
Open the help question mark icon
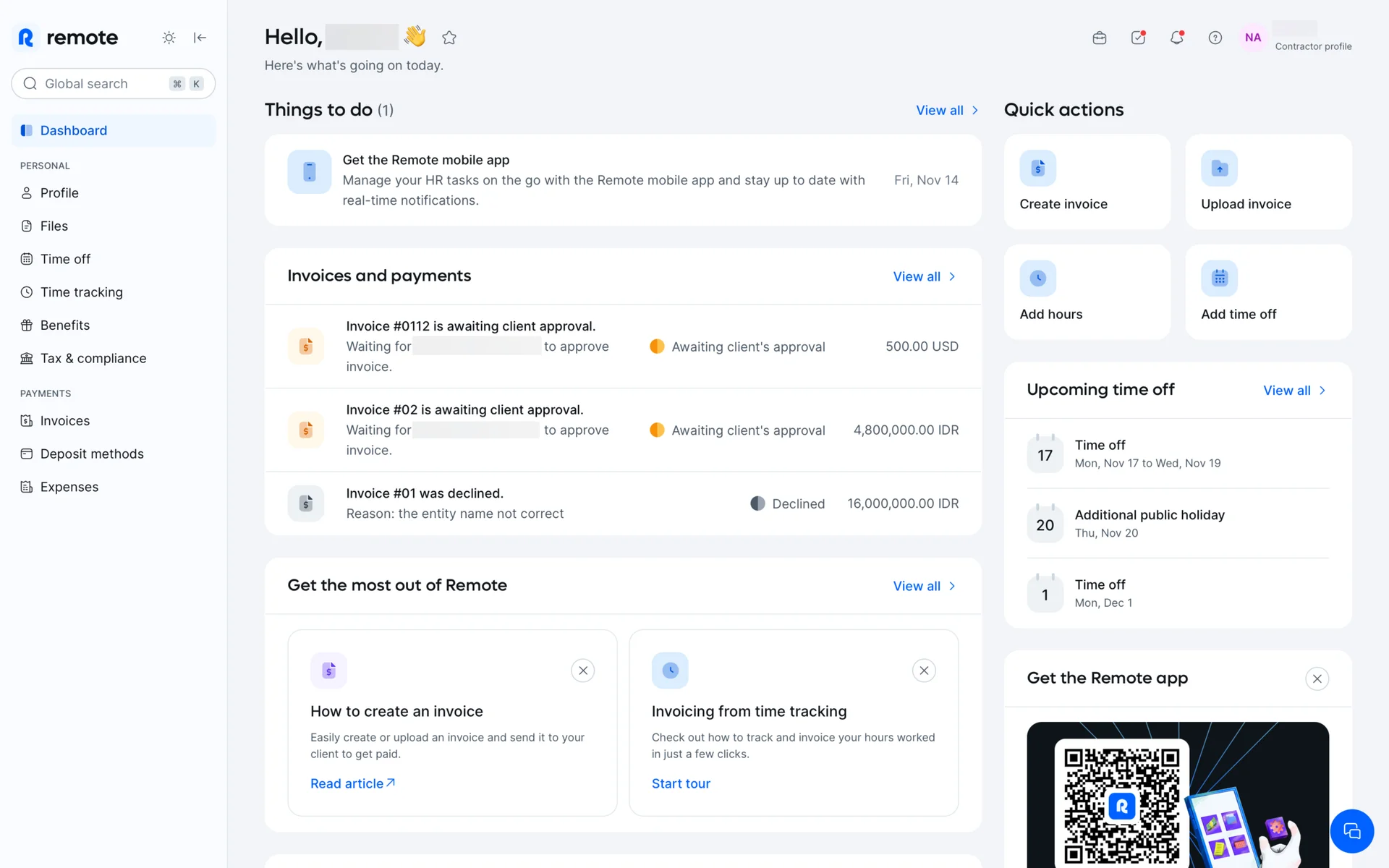tap(1215, 38)
